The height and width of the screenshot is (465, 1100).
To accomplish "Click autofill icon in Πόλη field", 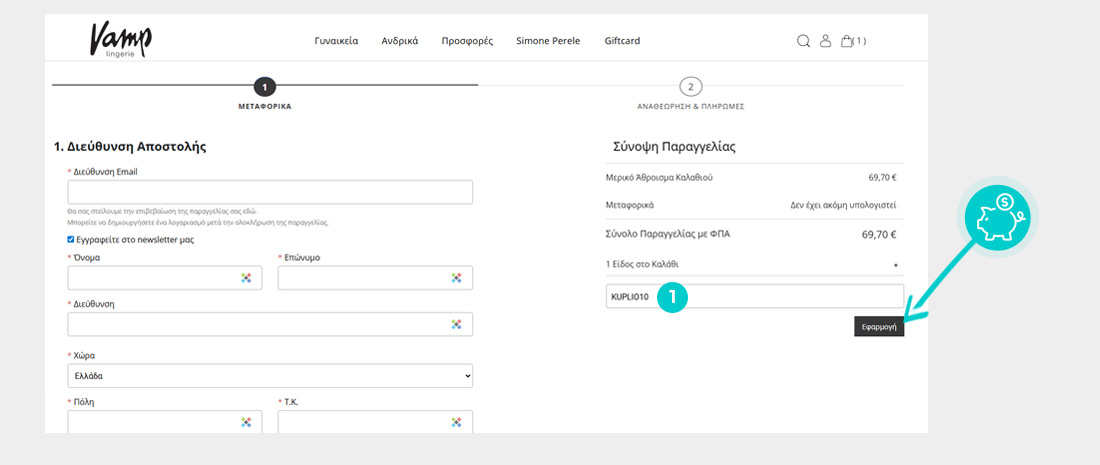I will [246, 422].
